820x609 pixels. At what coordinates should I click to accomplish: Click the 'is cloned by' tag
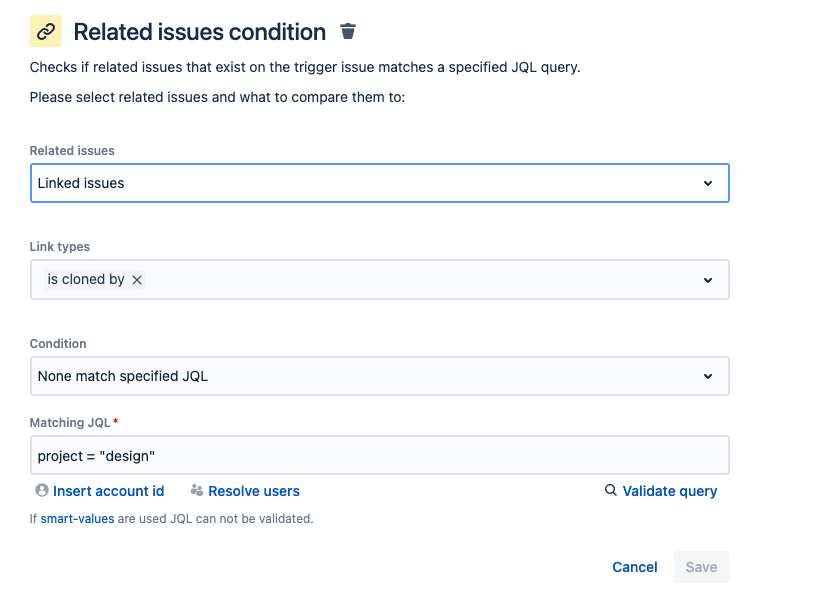[86, 280]
